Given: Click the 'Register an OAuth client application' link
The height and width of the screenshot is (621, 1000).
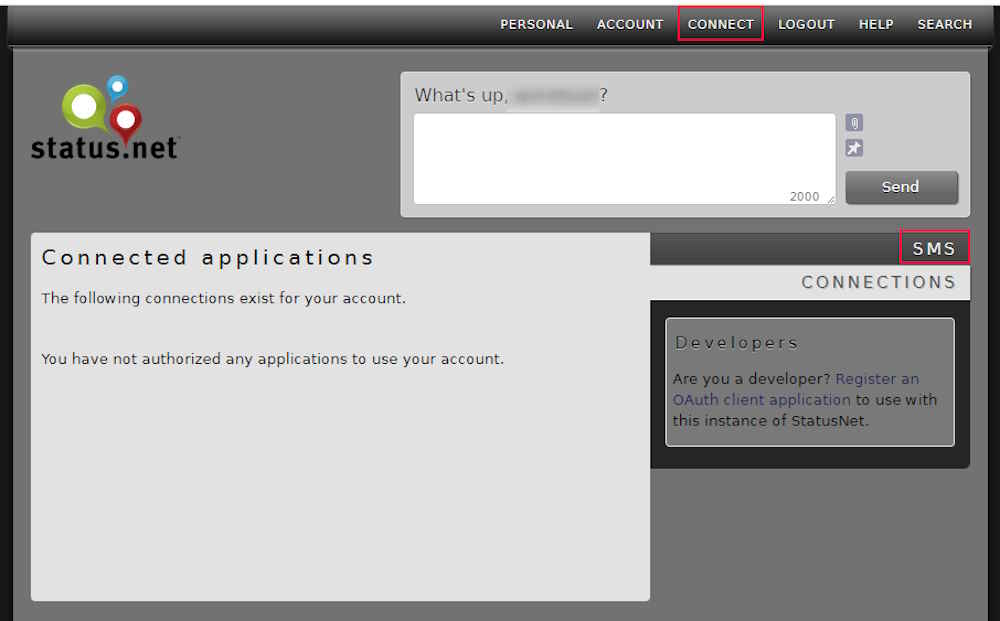Looking at the screenshot, I should [x=796, y=389].
